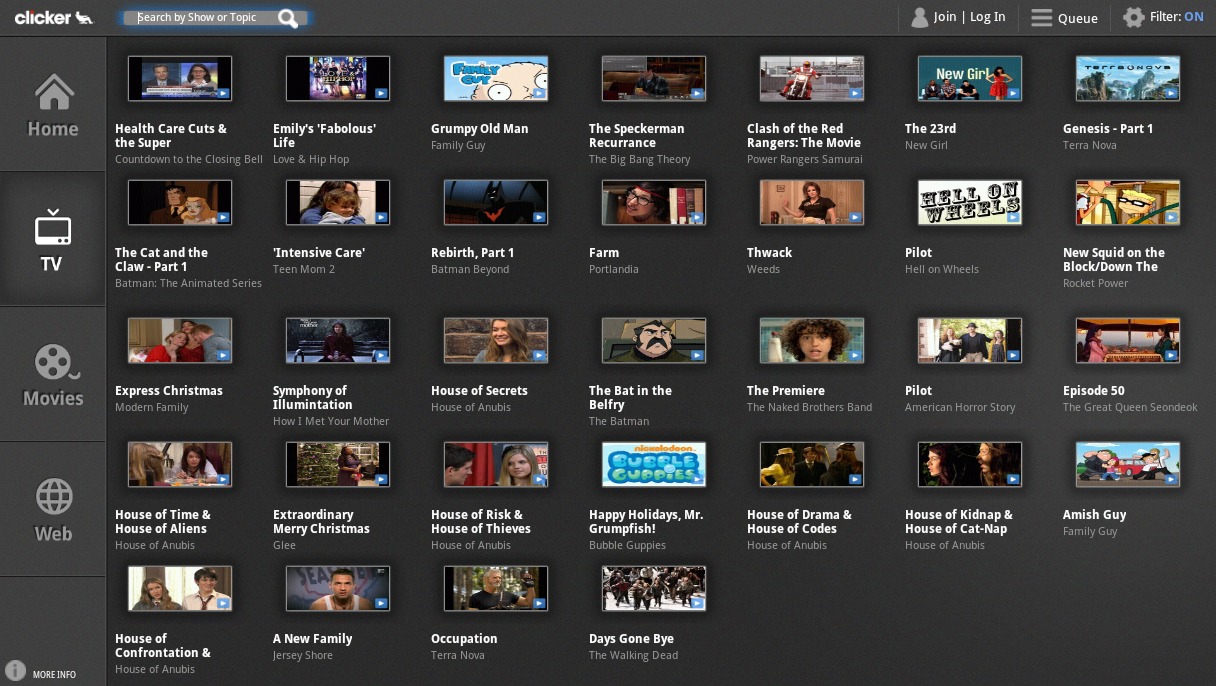Click 'The Big Bang Theory' show name
Viewport: 1216px width, 686px height.
640,160
